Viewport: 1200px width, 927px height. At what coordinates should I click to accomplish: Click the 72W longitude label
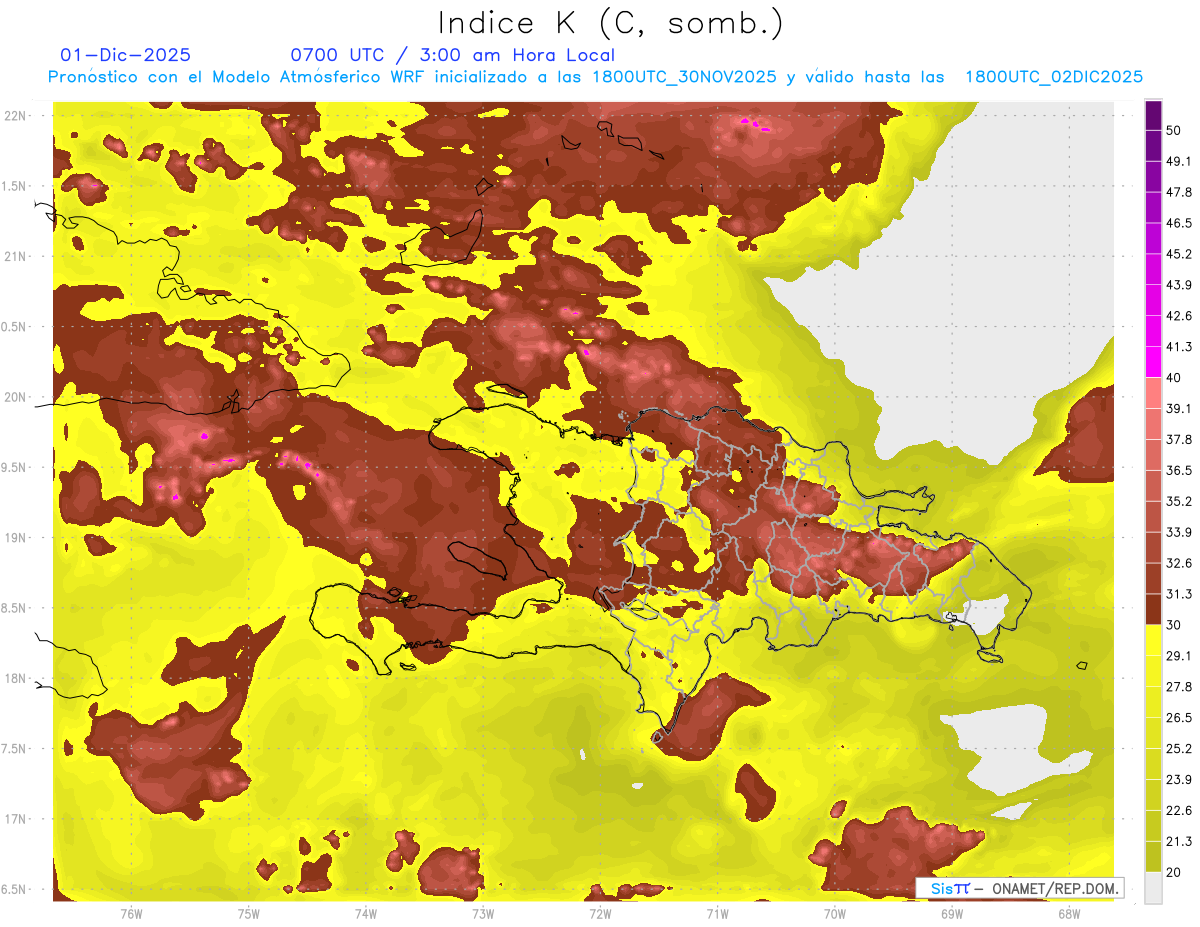click(x=600, y=914)
